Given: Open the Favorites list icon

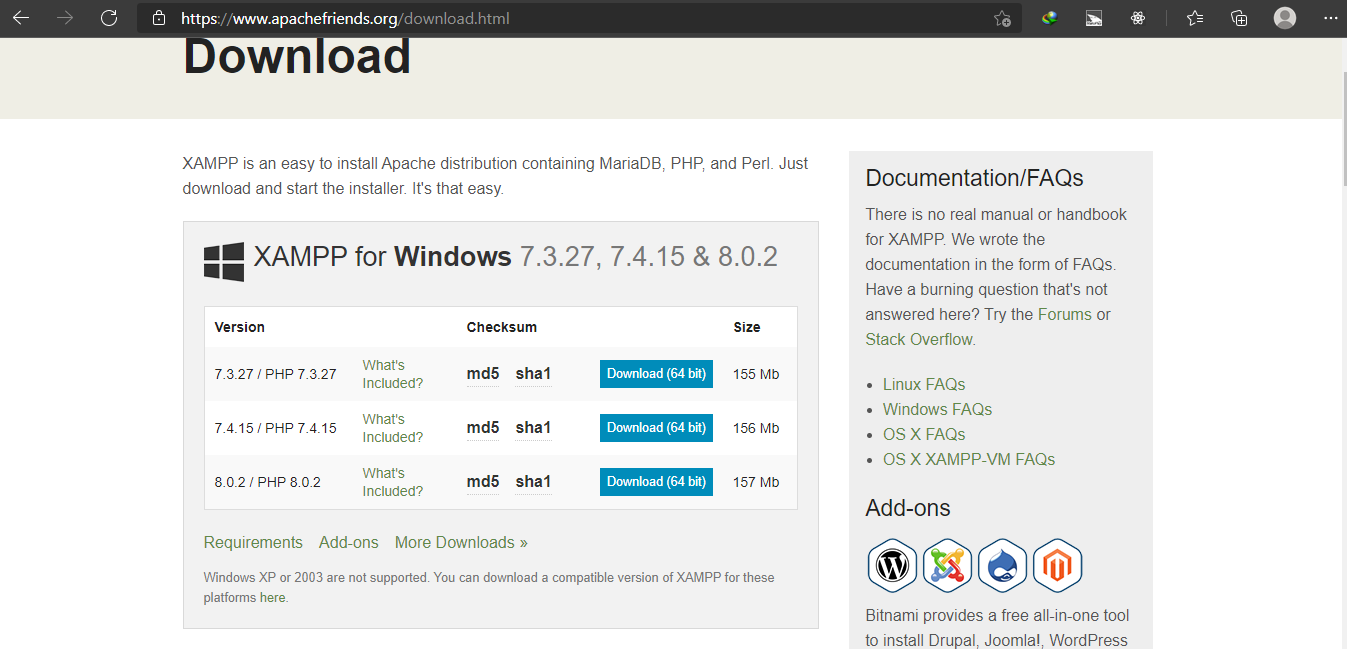Looking at the screenshot, I should 1194,18.
